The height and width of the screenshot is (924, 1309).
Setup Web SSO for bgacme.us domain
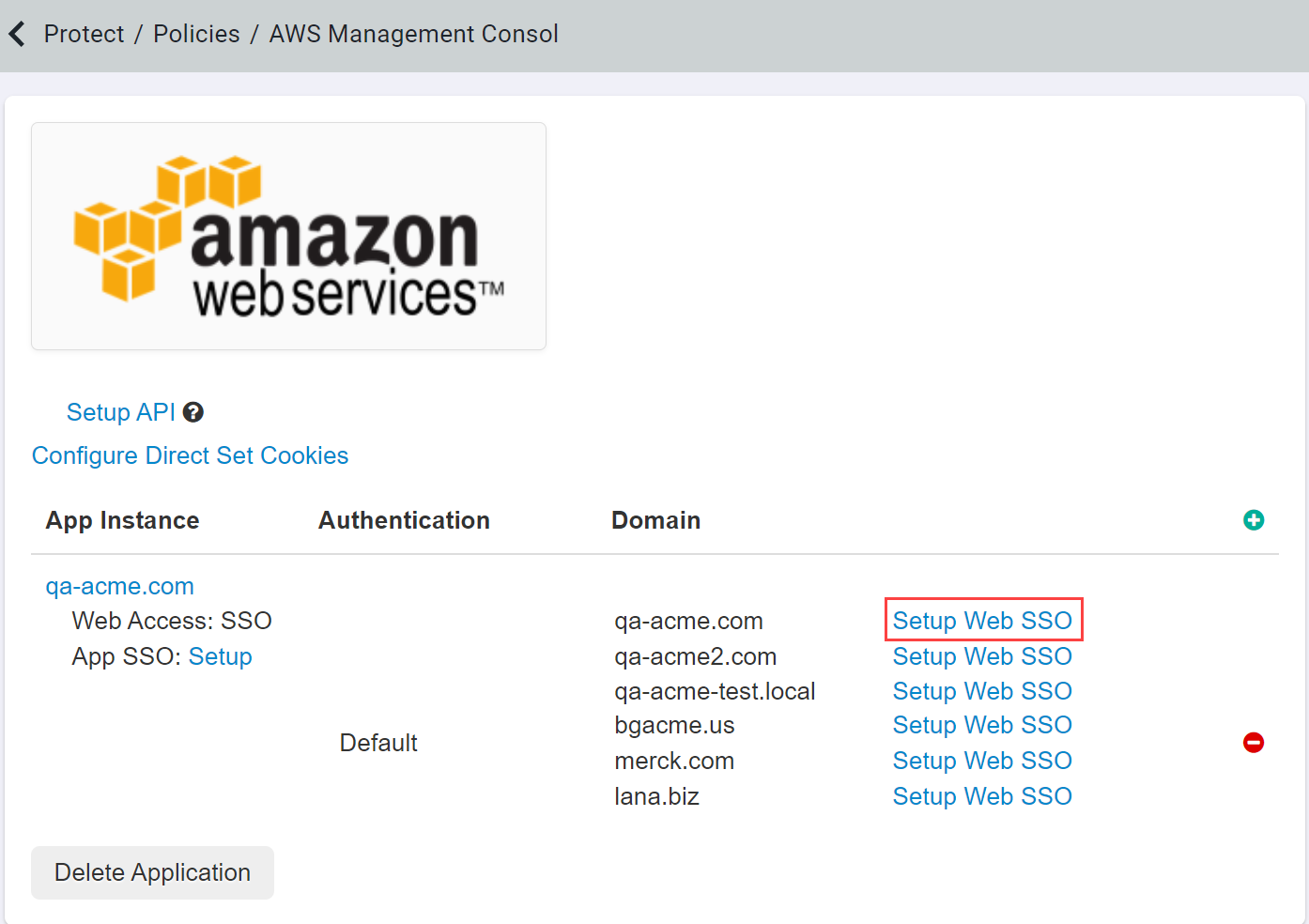982,725
